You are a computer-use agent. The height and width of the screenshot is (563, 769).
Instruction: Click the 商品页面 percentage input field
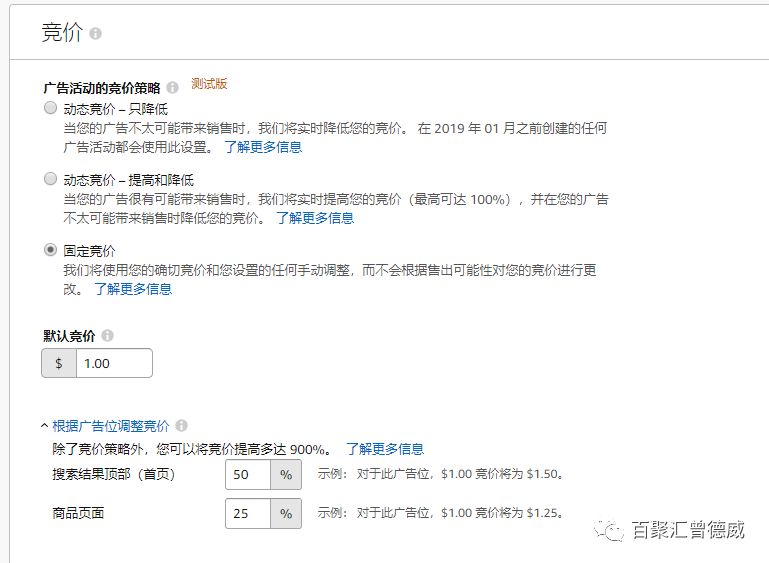click(x=248, y=514)
